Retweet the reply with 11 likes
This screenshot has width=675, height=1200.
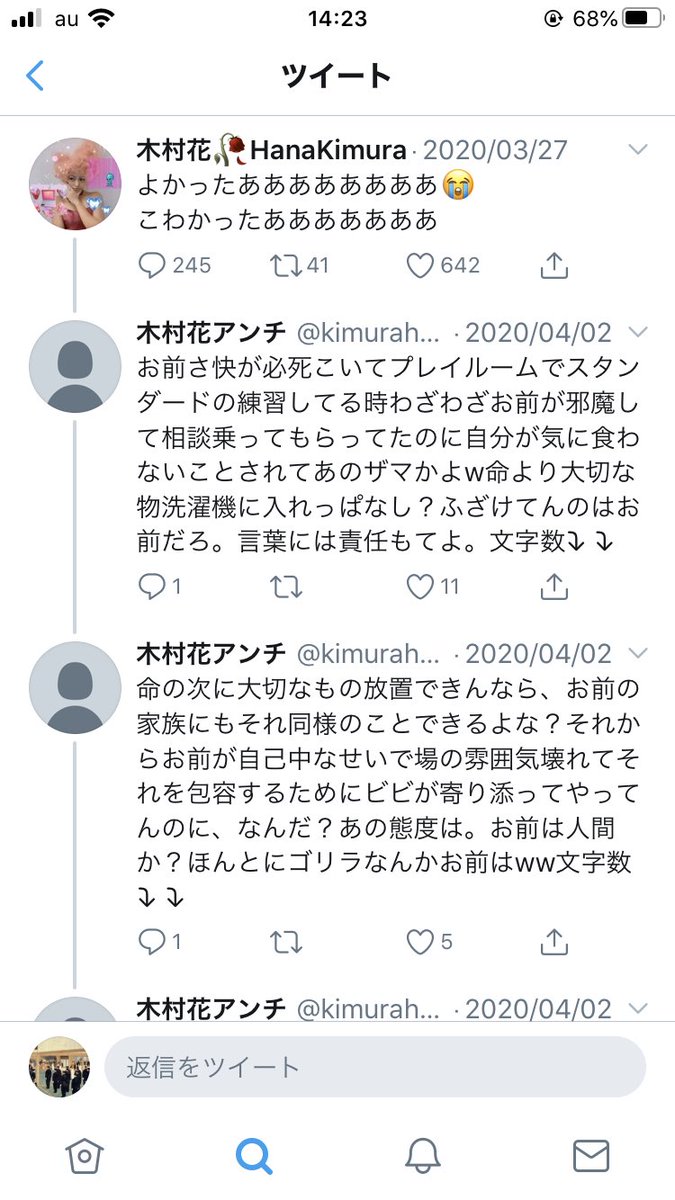point(285,587)
